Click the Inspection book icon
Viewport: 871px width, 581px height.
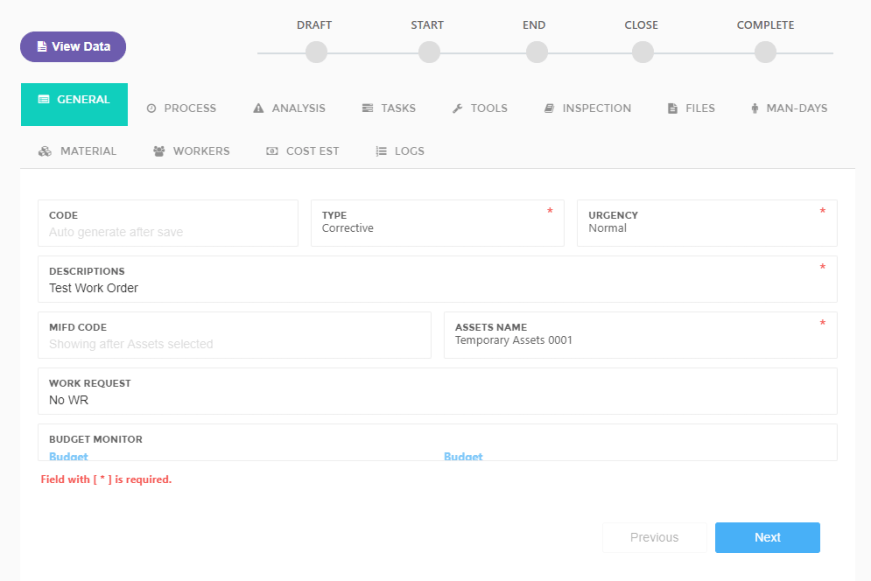[549, 108]
